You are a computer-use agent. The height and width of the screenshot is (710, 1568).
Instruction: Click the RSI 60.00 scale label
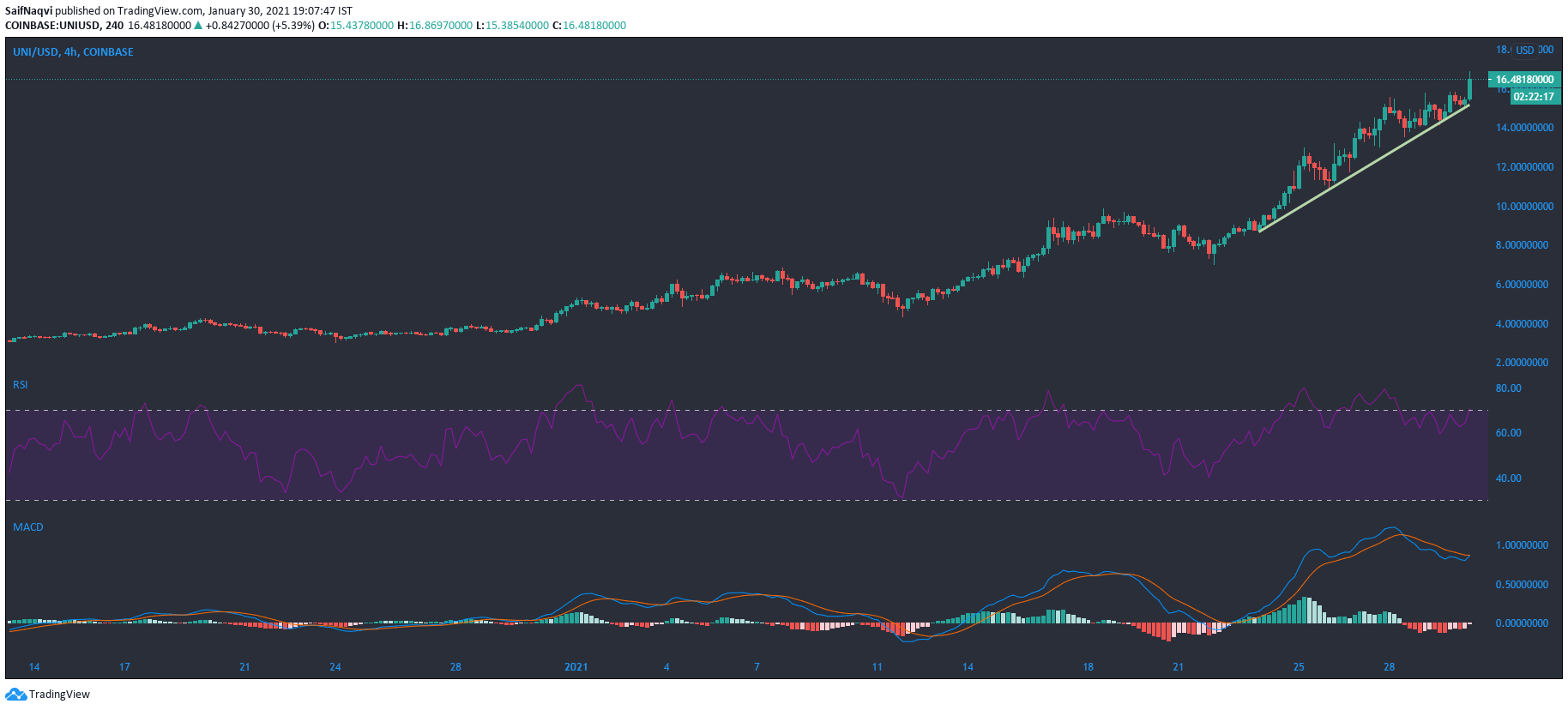coord(1508,433)
